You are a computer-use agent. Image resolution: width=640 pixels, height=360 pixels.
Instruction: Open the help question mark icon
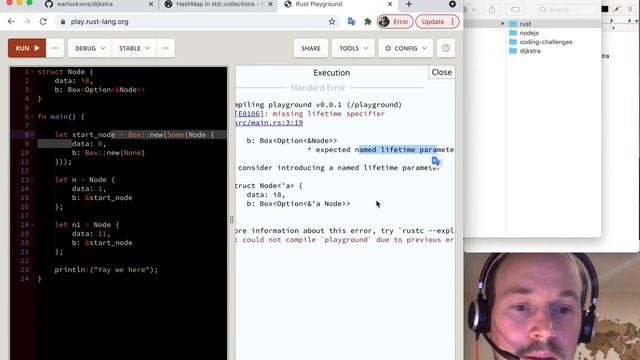click(x=446, y=48)
